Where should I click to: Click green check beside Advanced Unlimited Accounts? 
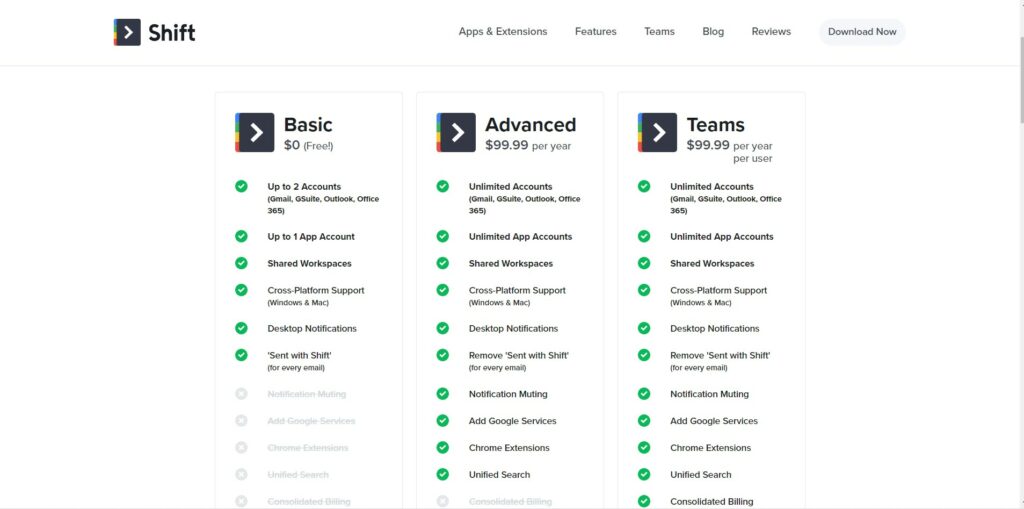point(443,186)
